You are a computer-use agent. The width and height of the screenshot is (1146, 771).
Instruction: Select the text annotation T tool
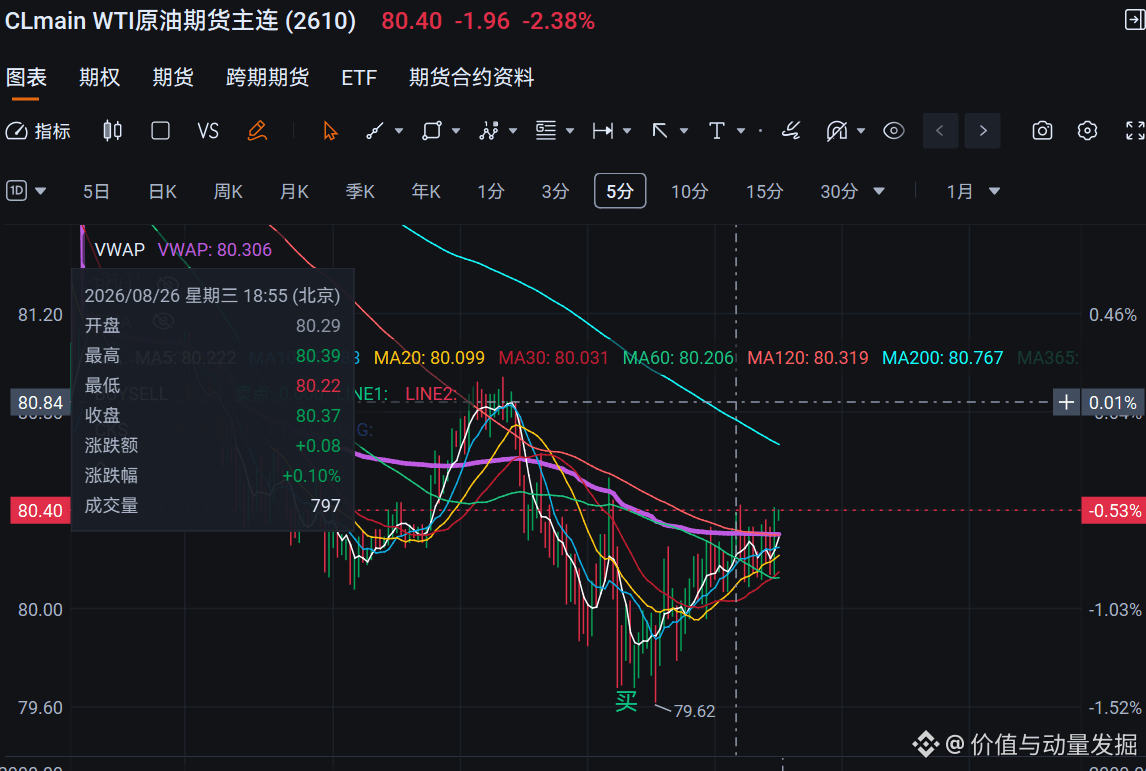[717, 131]
